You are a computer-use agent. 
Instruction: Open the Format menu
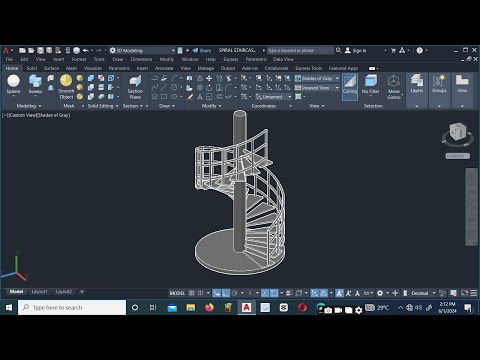click(x=79, y=59)
